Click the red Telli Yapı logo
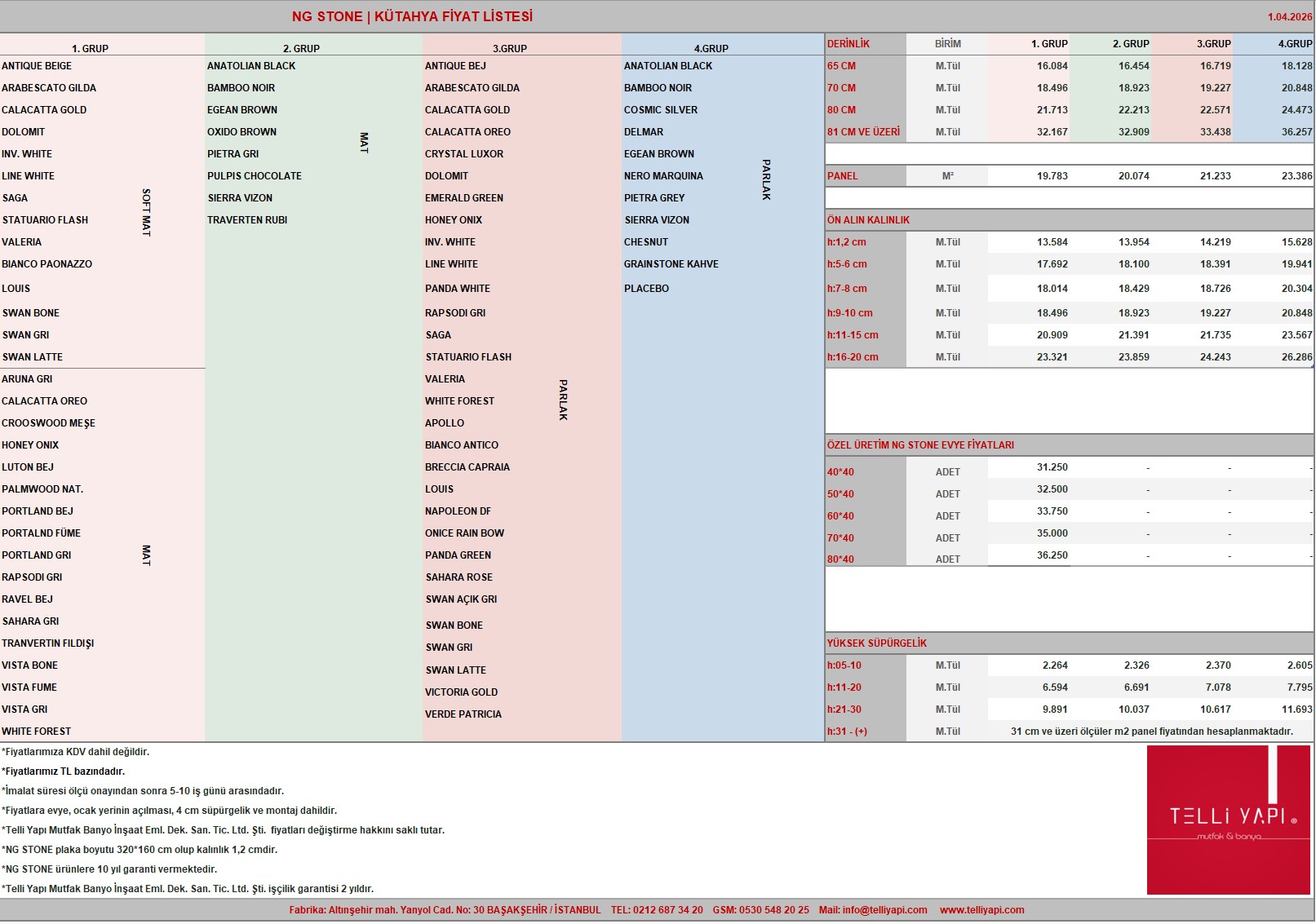 pos(1229,820)
